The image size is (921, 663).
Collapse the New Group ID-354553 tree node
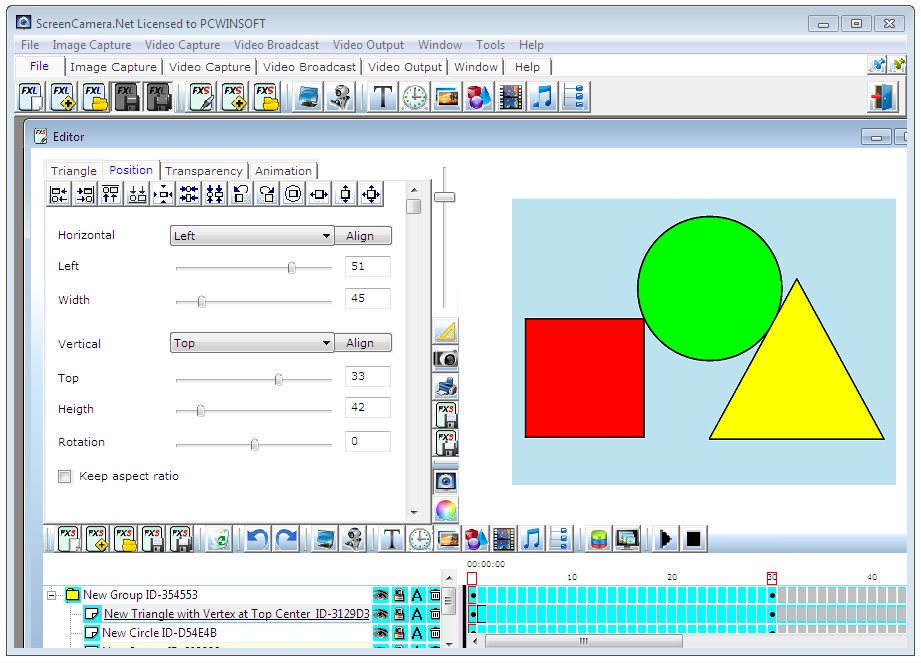point(52,595)
